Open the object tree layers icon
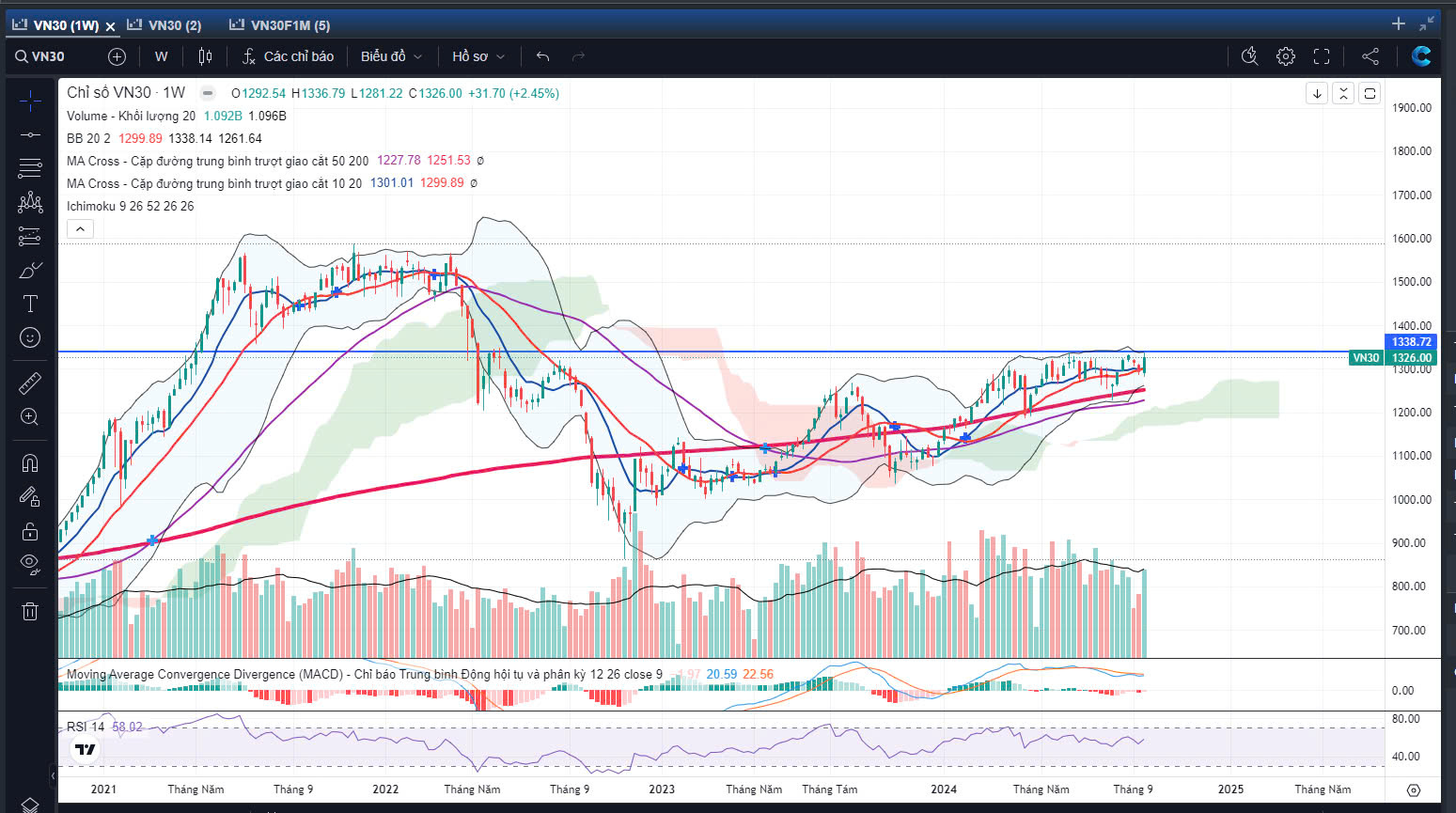 click(x=30, y=805)
